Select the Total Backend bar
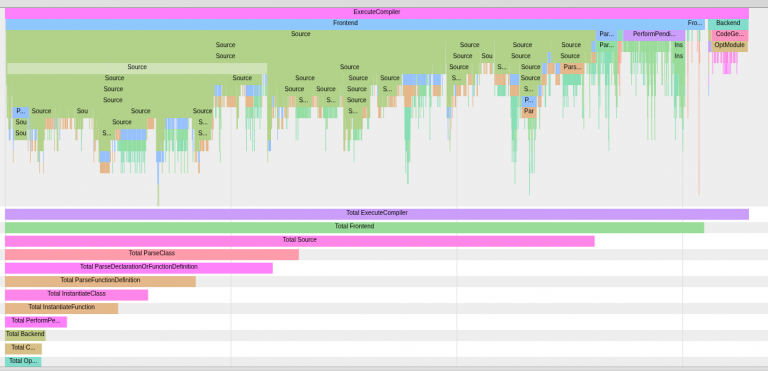Image resolution: width=768 pixels, height=371 pixels. click(25, 335)
